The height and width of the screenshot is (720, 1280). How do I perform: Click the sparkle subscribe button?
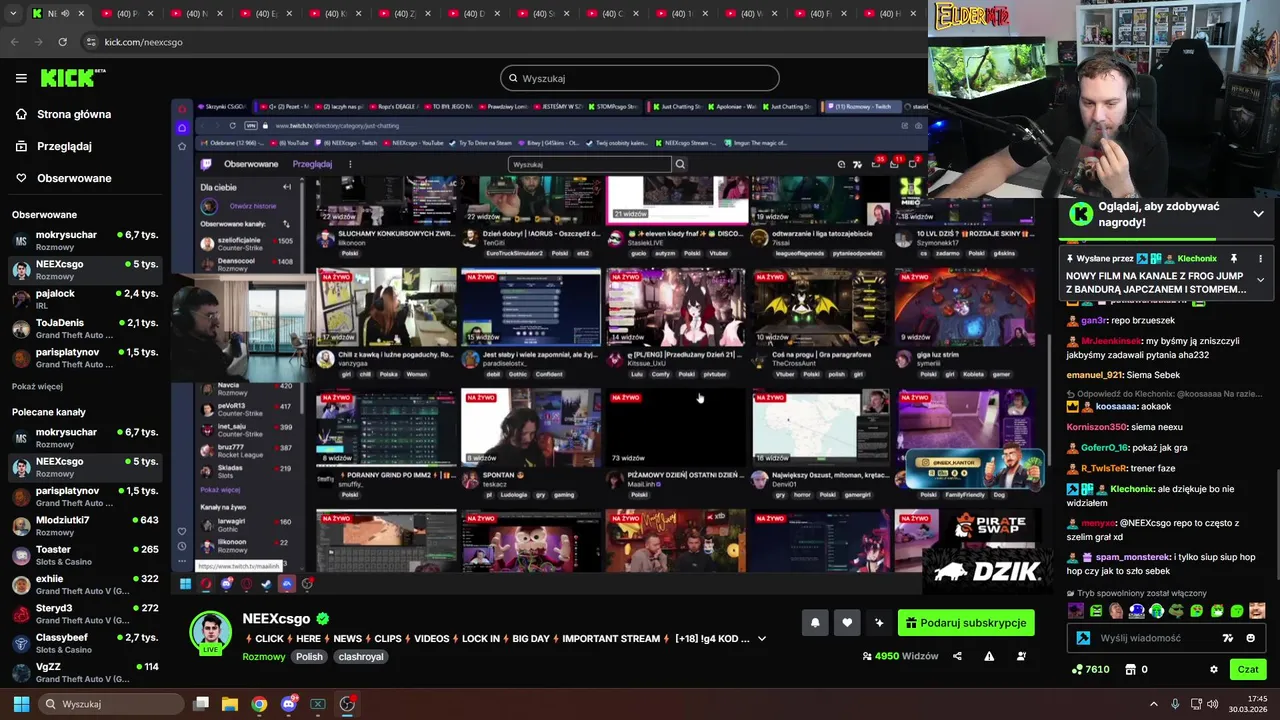coord(879,623)
